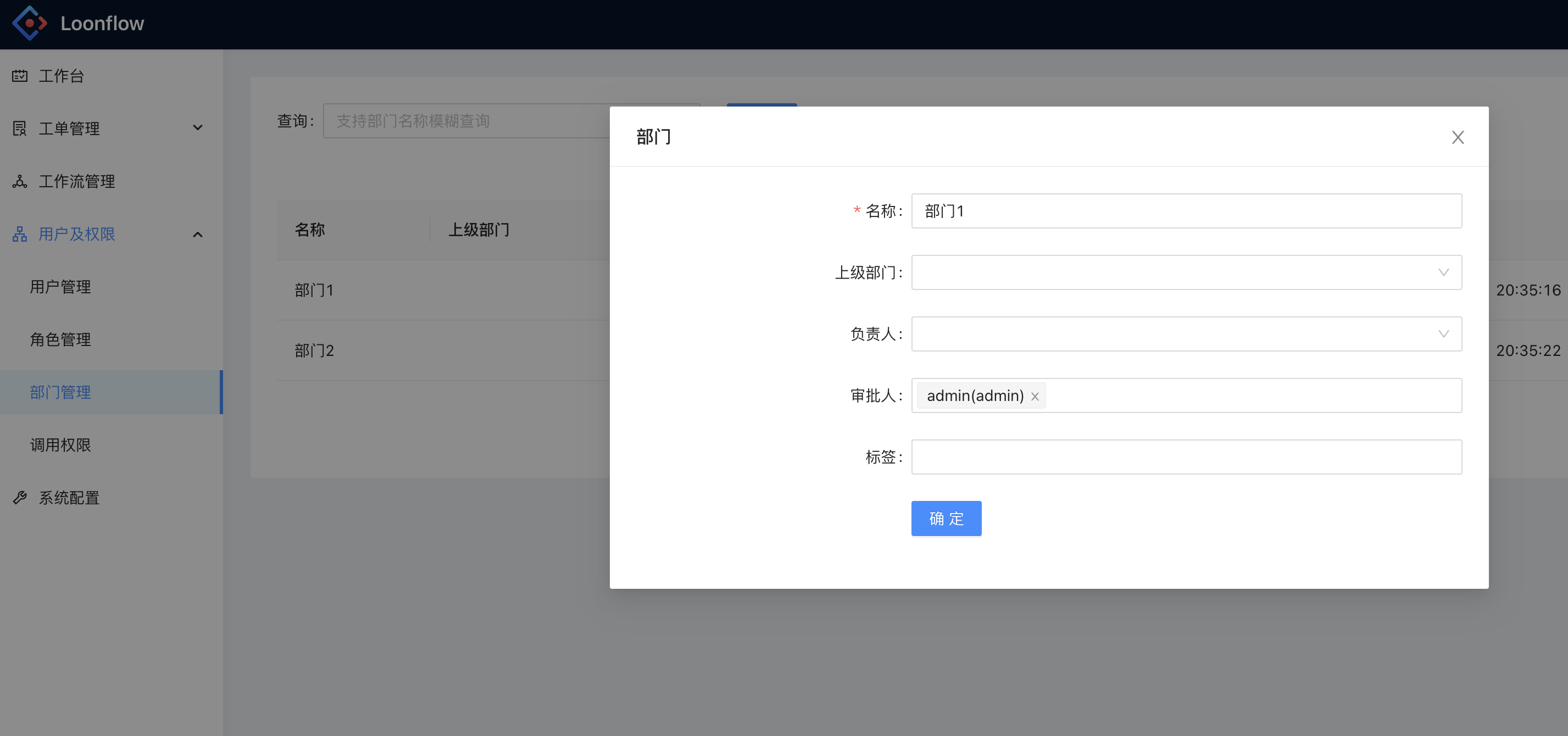The height and width of the screenshot is (736, 1568).
Task: Click the 工作流管理 workflow icon
Action: click(19, 181)
